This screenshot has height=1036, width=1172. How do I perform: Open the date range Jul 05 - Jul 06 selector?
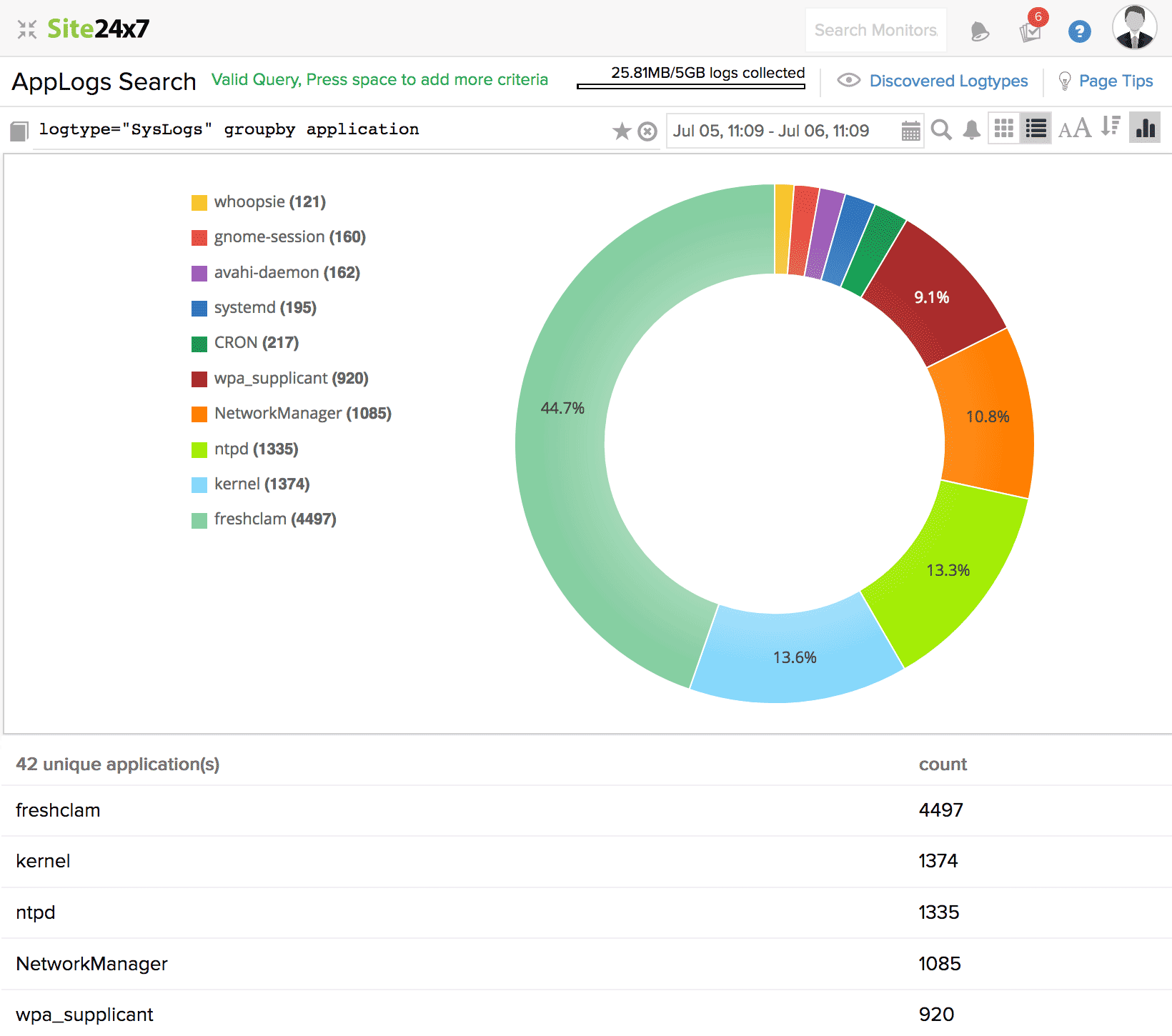coord(771,131)
